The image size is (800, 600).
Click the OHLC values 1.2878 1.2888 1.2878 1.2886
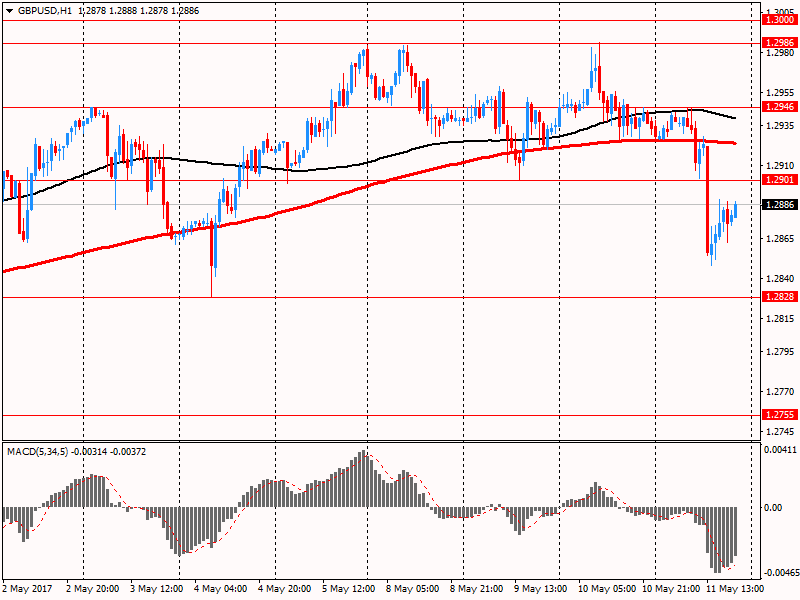click(x=139, y=11)
